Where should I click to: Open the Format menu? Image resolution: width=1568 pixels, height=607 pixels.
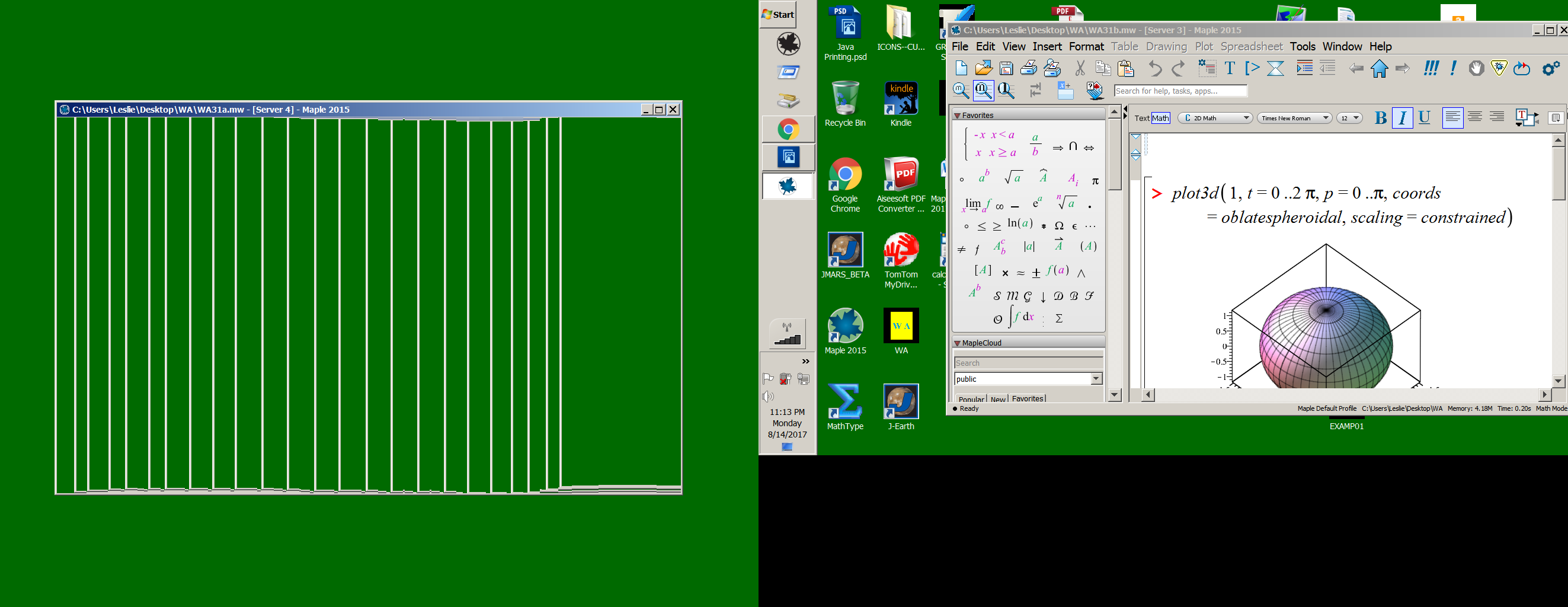[x=1086, y=47]
